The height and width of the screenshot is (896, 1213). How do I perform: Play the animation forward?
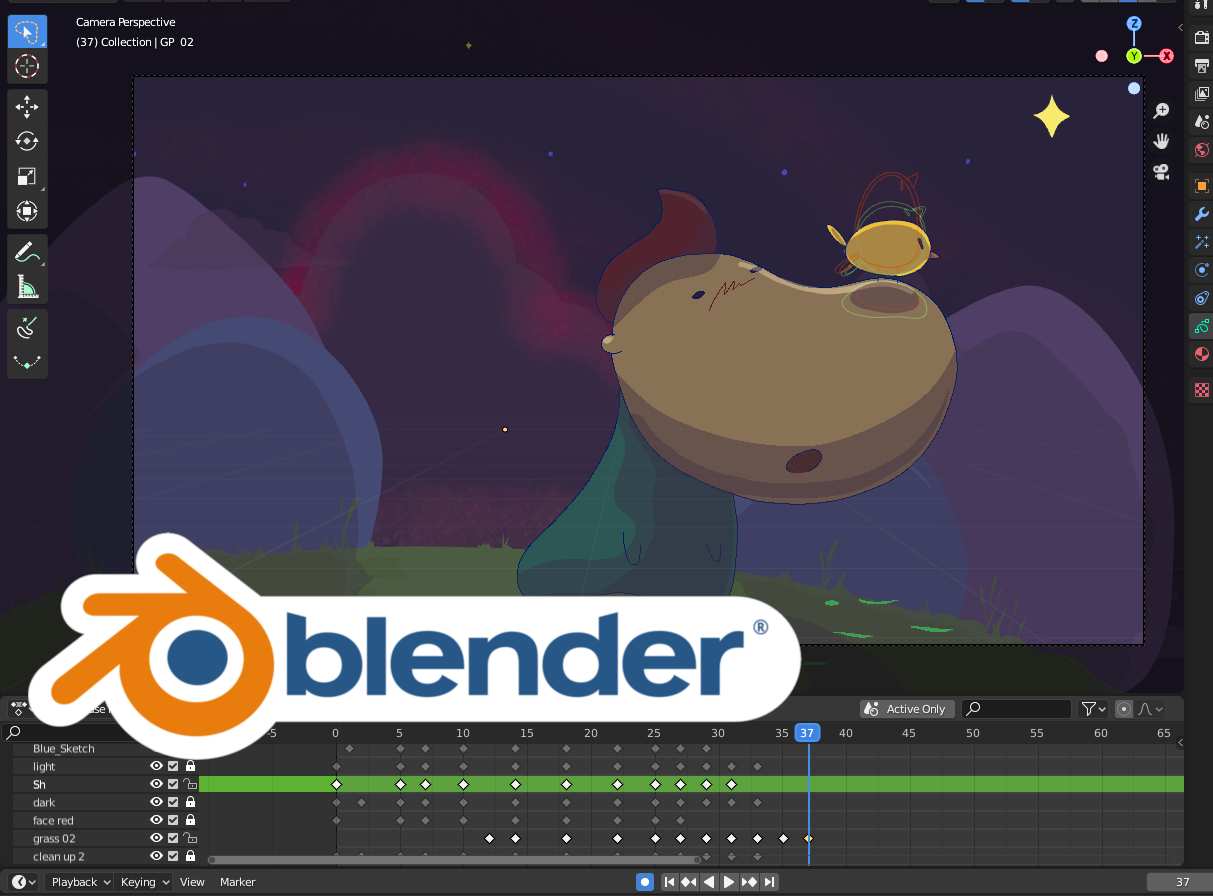pos(729,882)
